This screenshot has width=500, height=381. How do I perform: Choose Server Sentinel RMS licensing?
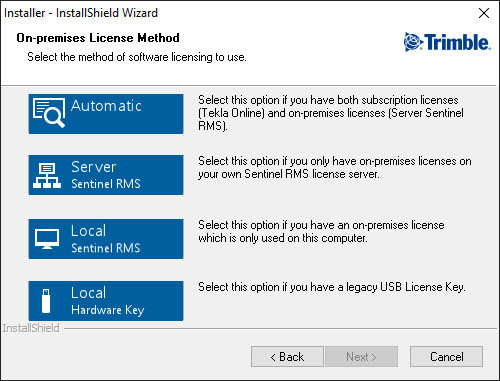point(106,175)
